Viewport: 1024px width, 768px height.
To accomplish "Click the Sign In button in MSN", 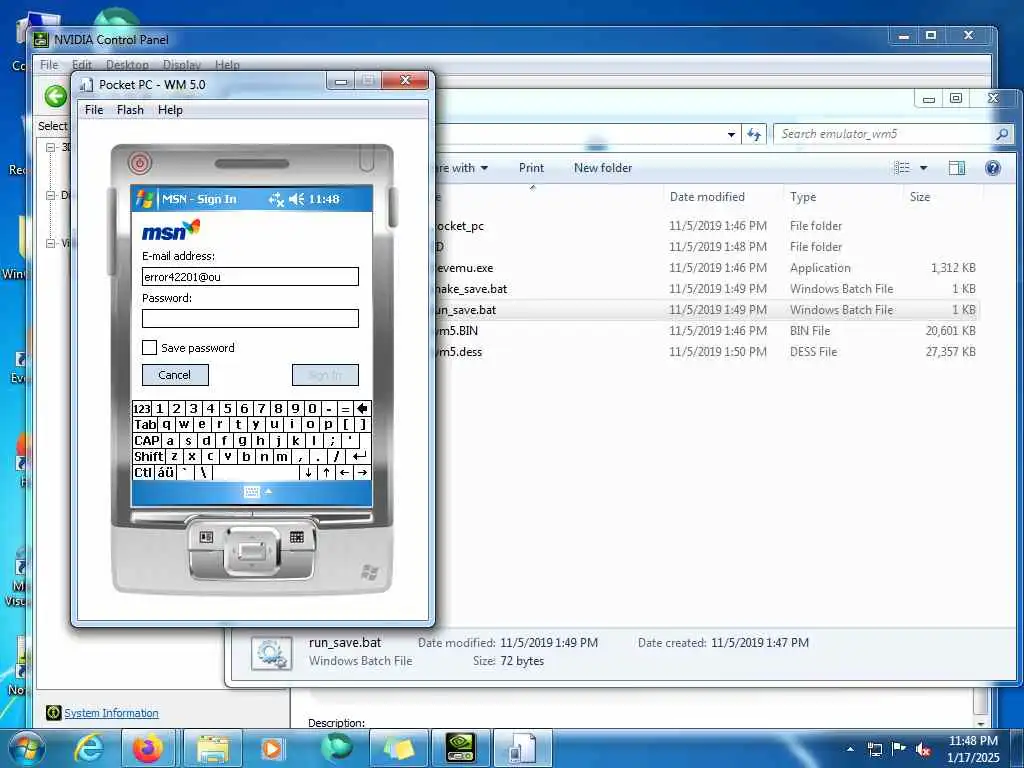I will point(325,375).
